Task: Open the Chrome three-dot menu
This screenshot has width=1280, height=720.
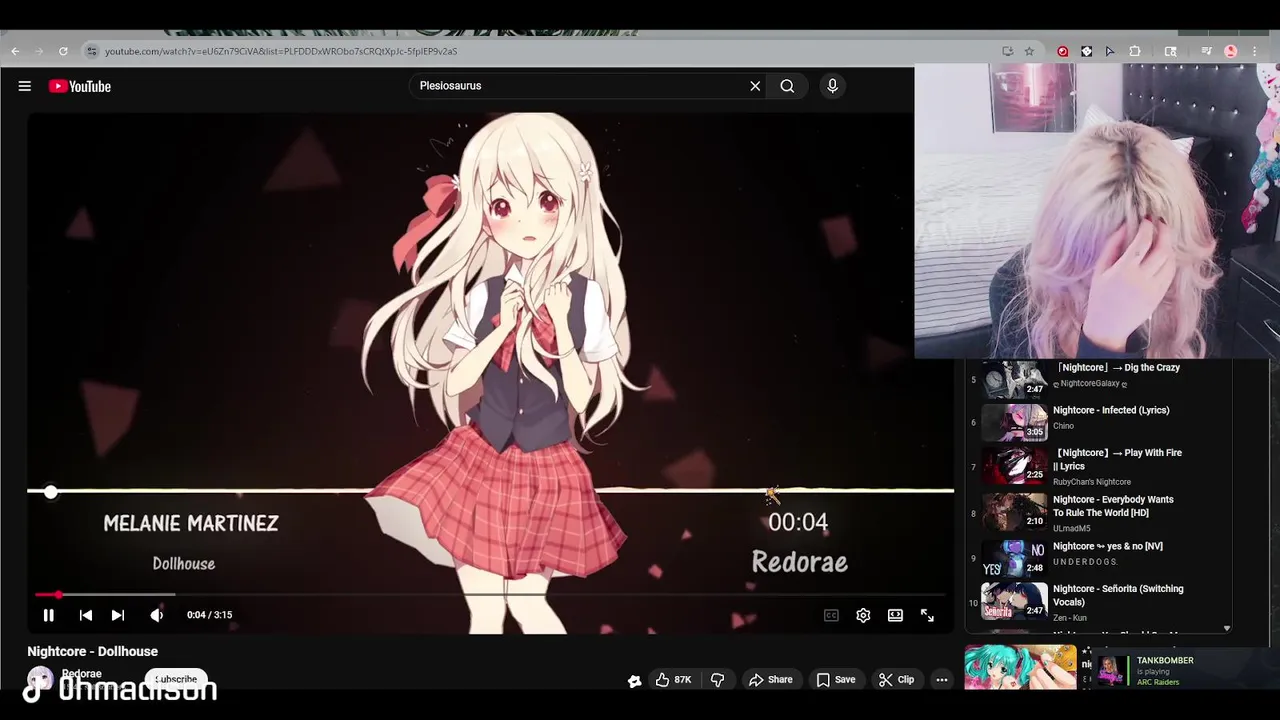Action: 1255,51
